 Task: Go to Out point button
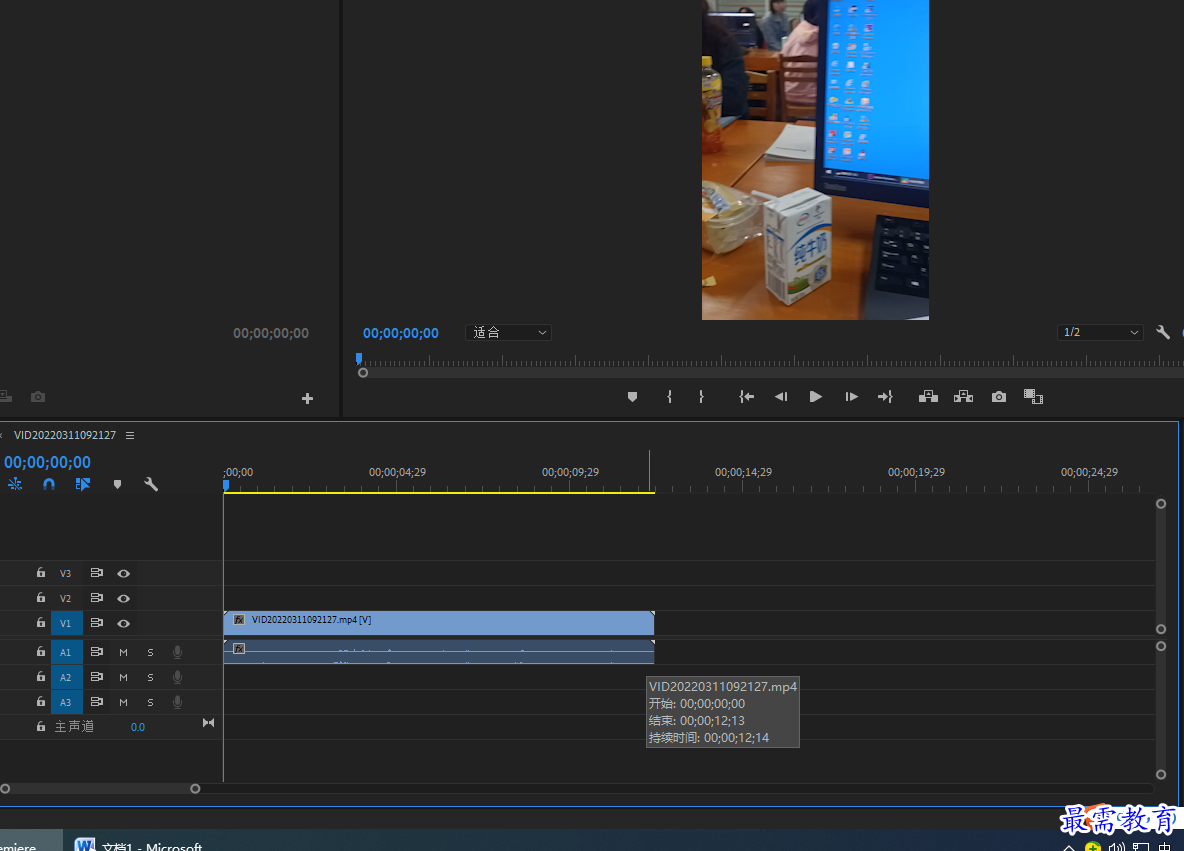[886, 396]
